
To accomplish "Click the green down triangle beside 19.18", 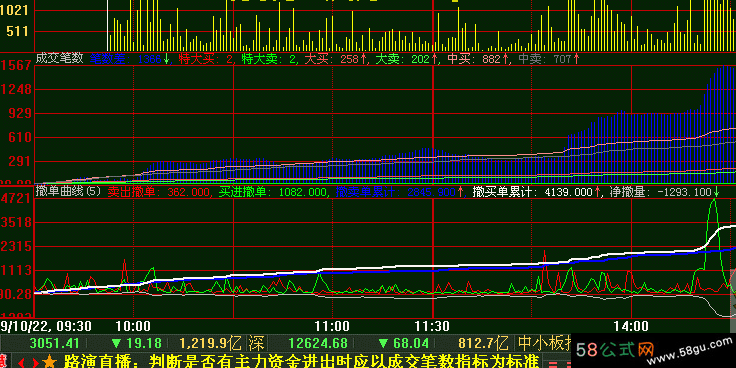I will pyautogui.click(x=117, y=343).
